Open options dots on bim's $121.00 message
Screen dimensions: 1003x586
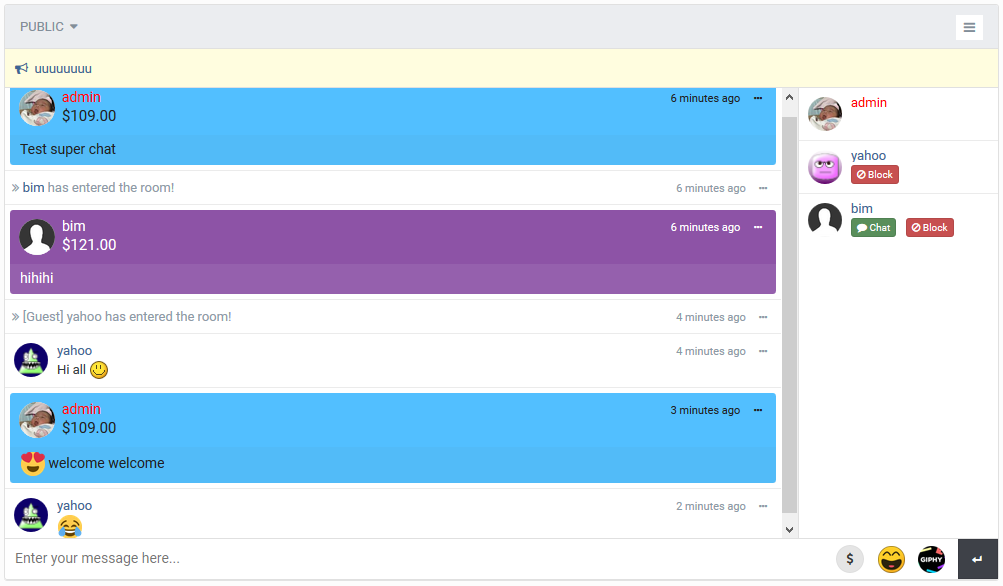[758, 227]
